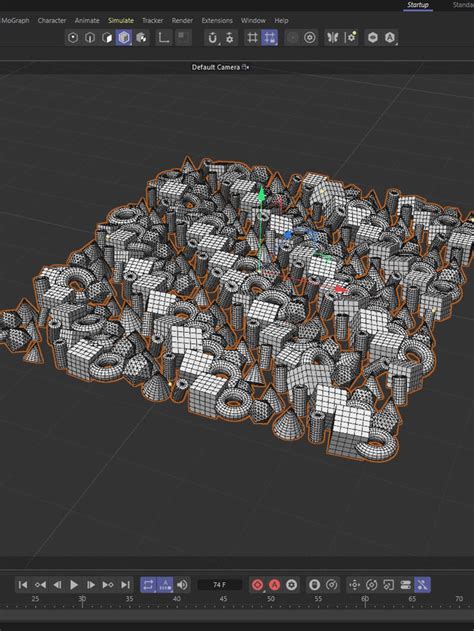Open the snap settings gear icon
474x631 pixels.
pyautogui.click(x=230, y=38)
